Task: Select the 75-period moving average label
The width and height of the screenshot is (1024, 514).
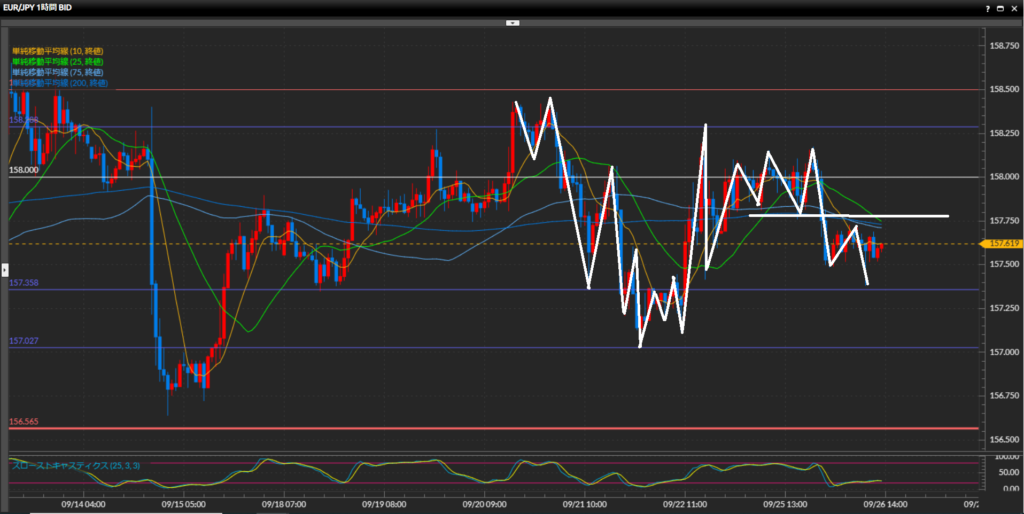Action: click(57, 73)
